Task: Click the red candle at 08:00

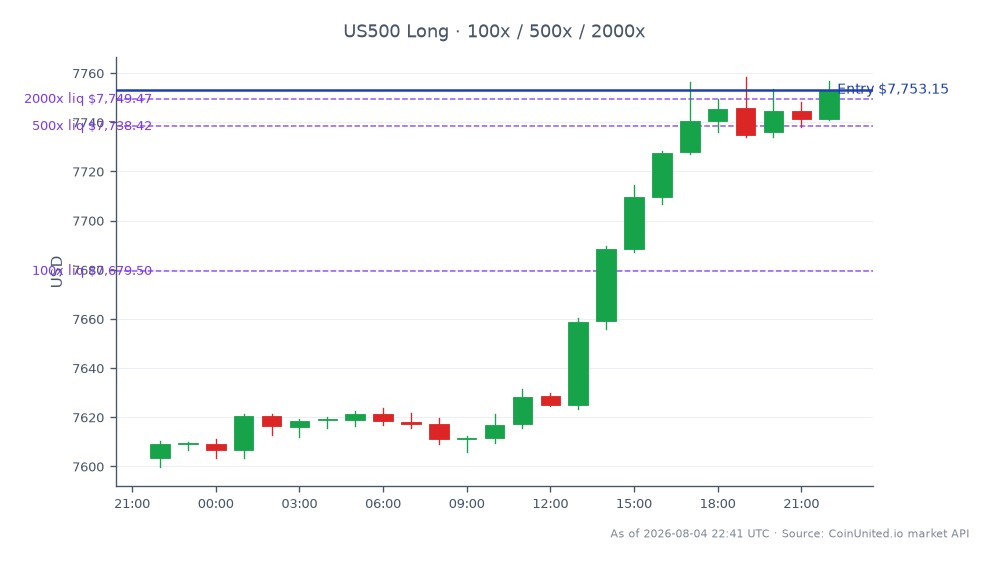Action: (x=439, y=432)
